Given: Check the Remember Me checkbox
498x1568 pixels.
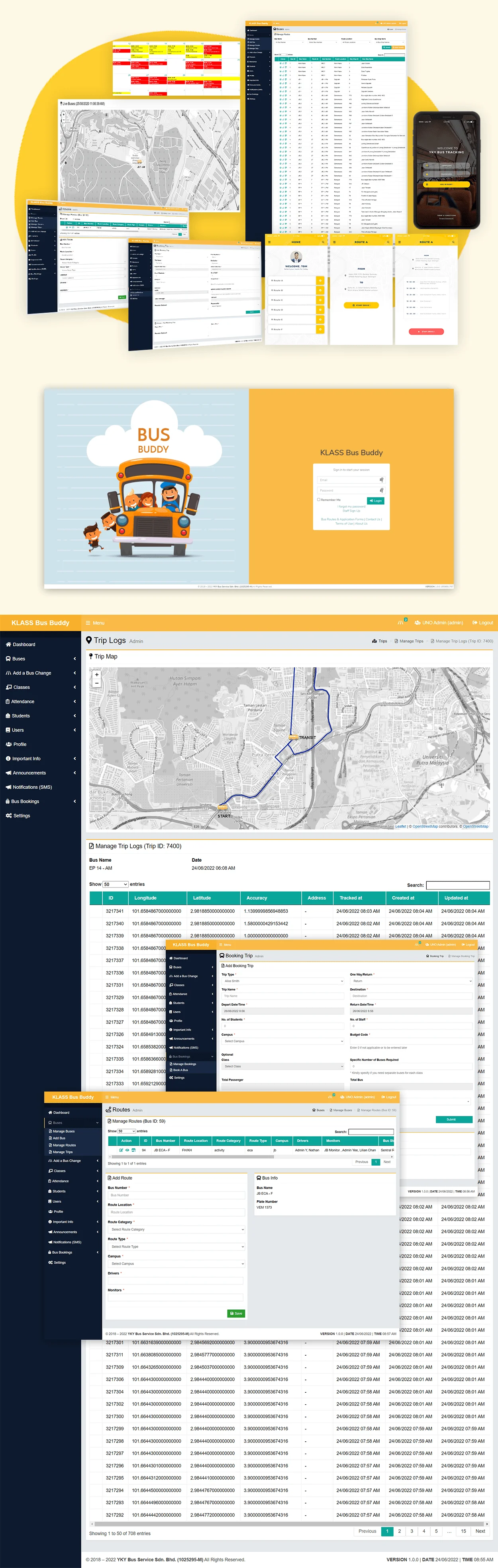Looking at the screenshot, I should coord(318,500).
